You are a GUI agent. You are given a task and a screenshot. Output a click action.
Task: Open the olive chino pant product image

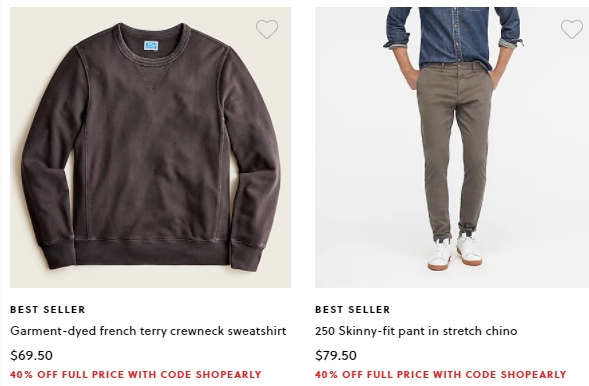(x=452, y=147)
